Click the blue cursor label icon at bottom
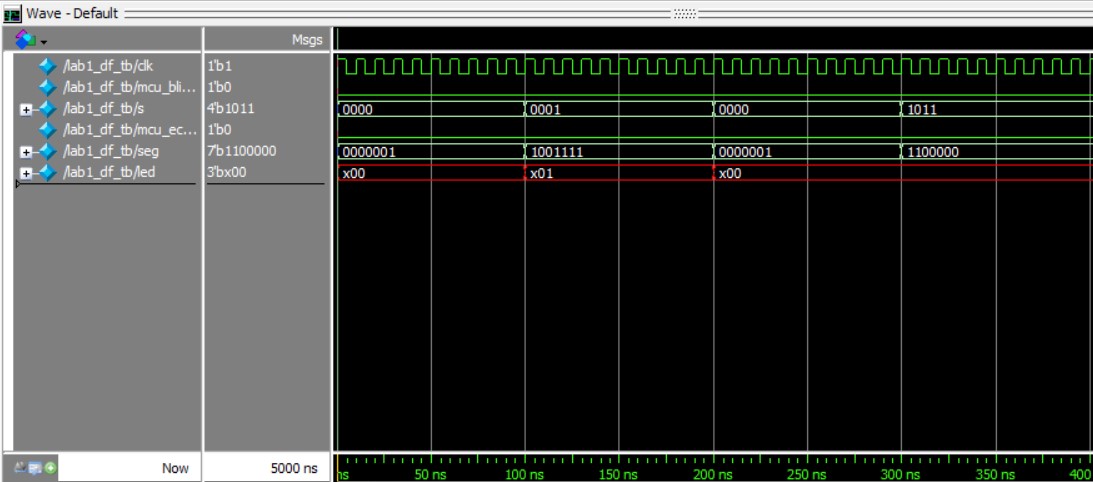The width and height of the screenshot is (1093, 482). point(35,468)
